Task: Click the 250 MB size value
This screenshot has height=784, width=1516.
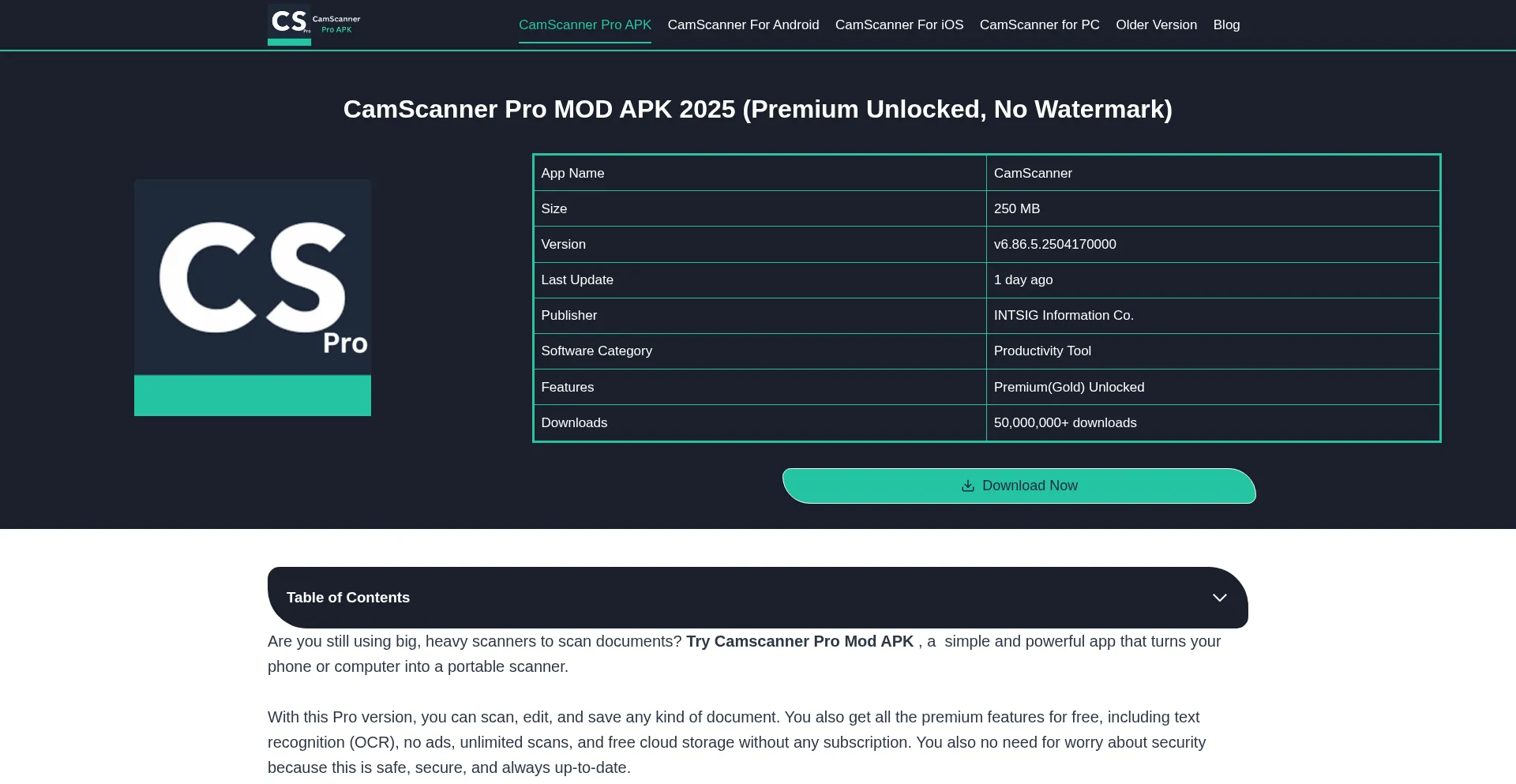Action: click(1016, 208)
